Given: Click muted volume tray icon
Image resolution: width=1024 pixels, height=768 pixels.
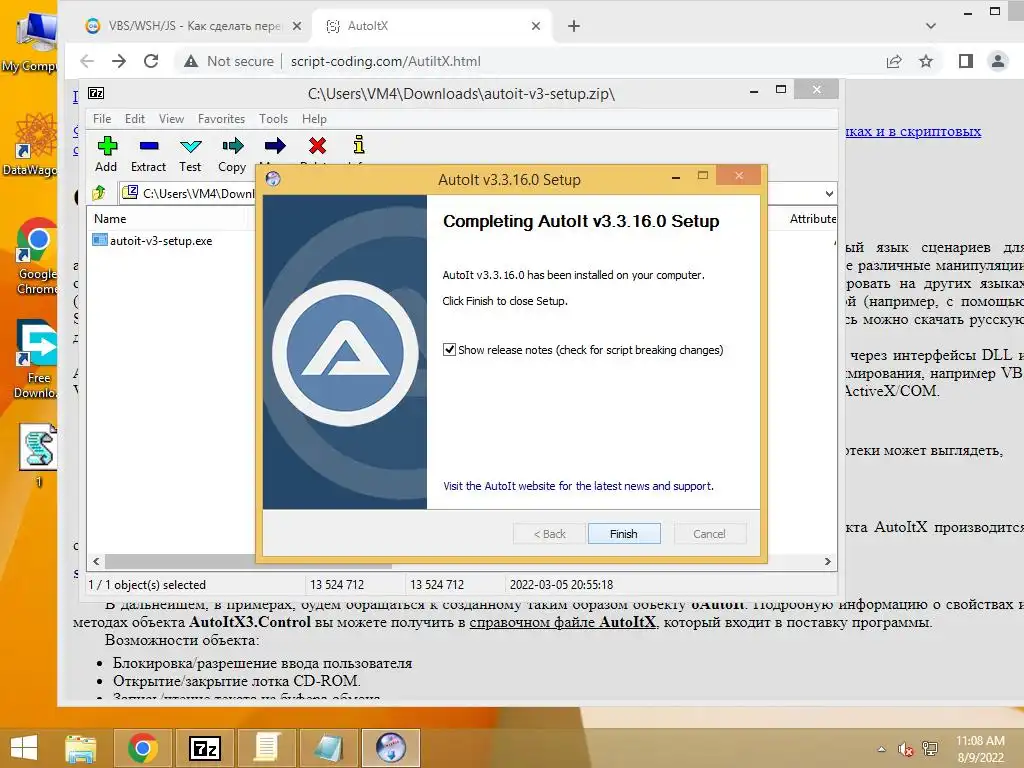Looking at the screenshot, I should coord(905,749).
